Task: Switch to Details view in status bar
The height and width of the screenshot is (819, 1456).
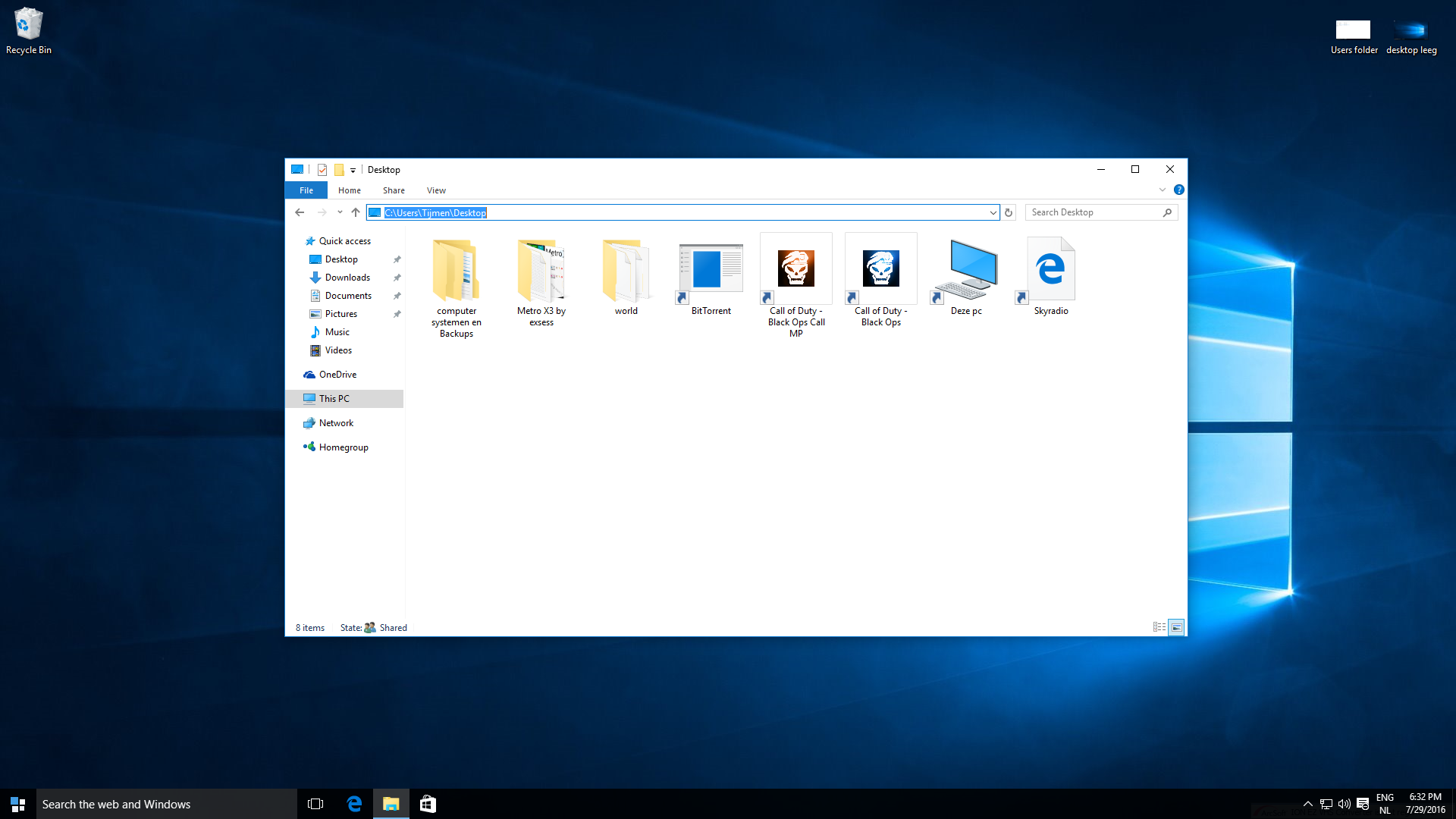Action: coord(1159,627)
